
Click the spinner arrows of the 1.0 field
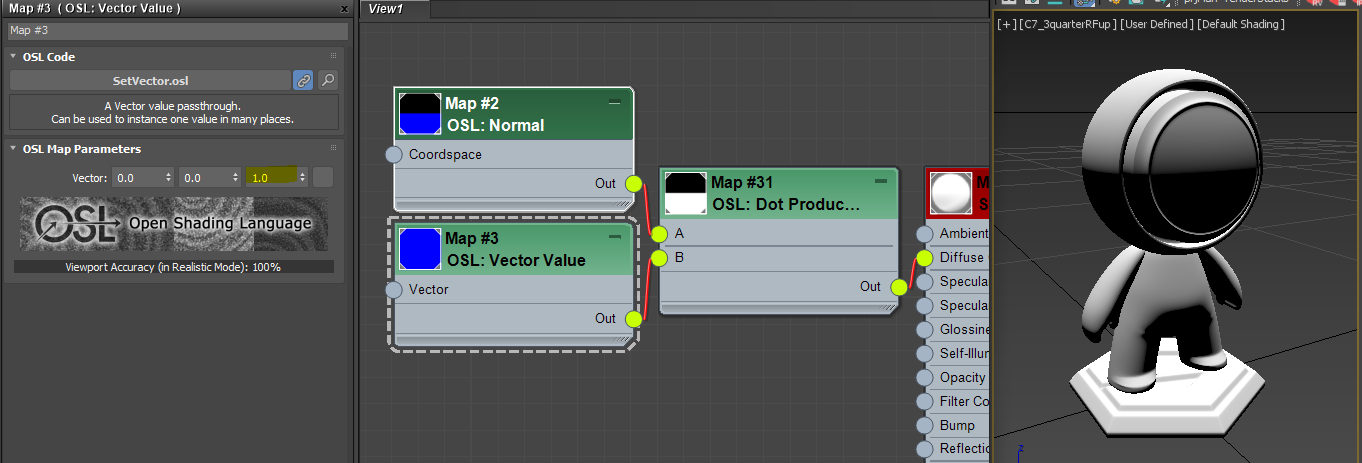(x=303, y=177)
